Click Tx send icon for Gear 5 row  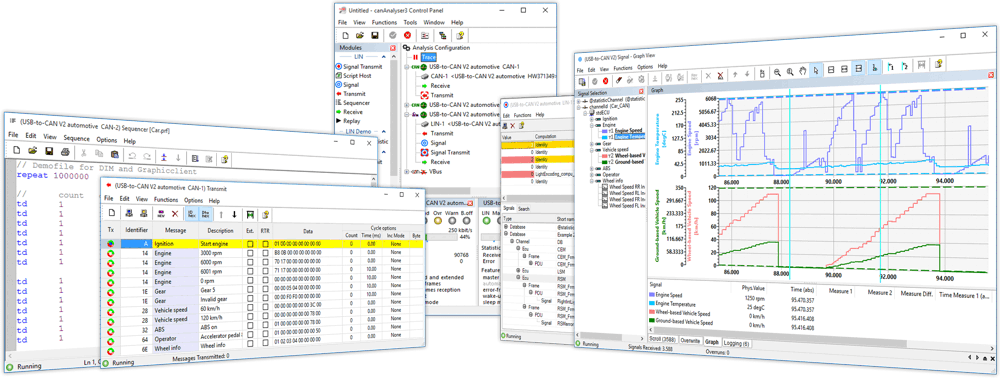click(x=110, y=293)
